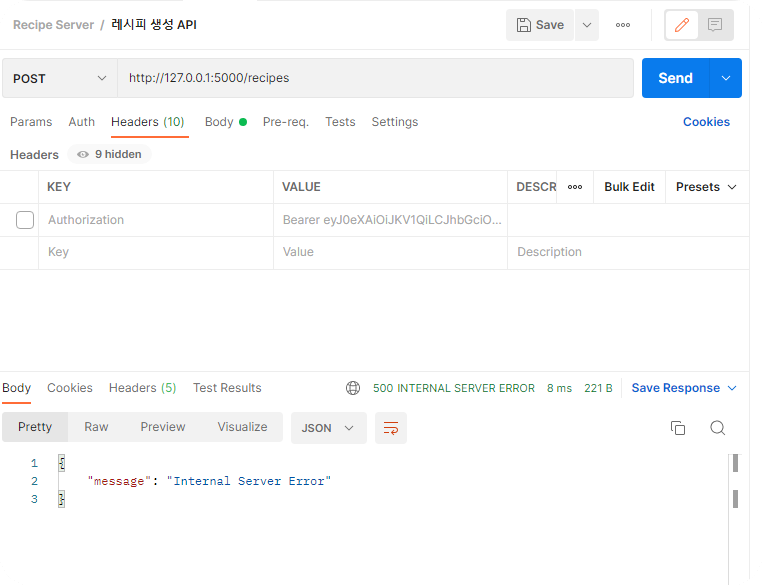Screen dimensions: 762x585
Task: Switch to the Params tab
Action: [31, 122]
